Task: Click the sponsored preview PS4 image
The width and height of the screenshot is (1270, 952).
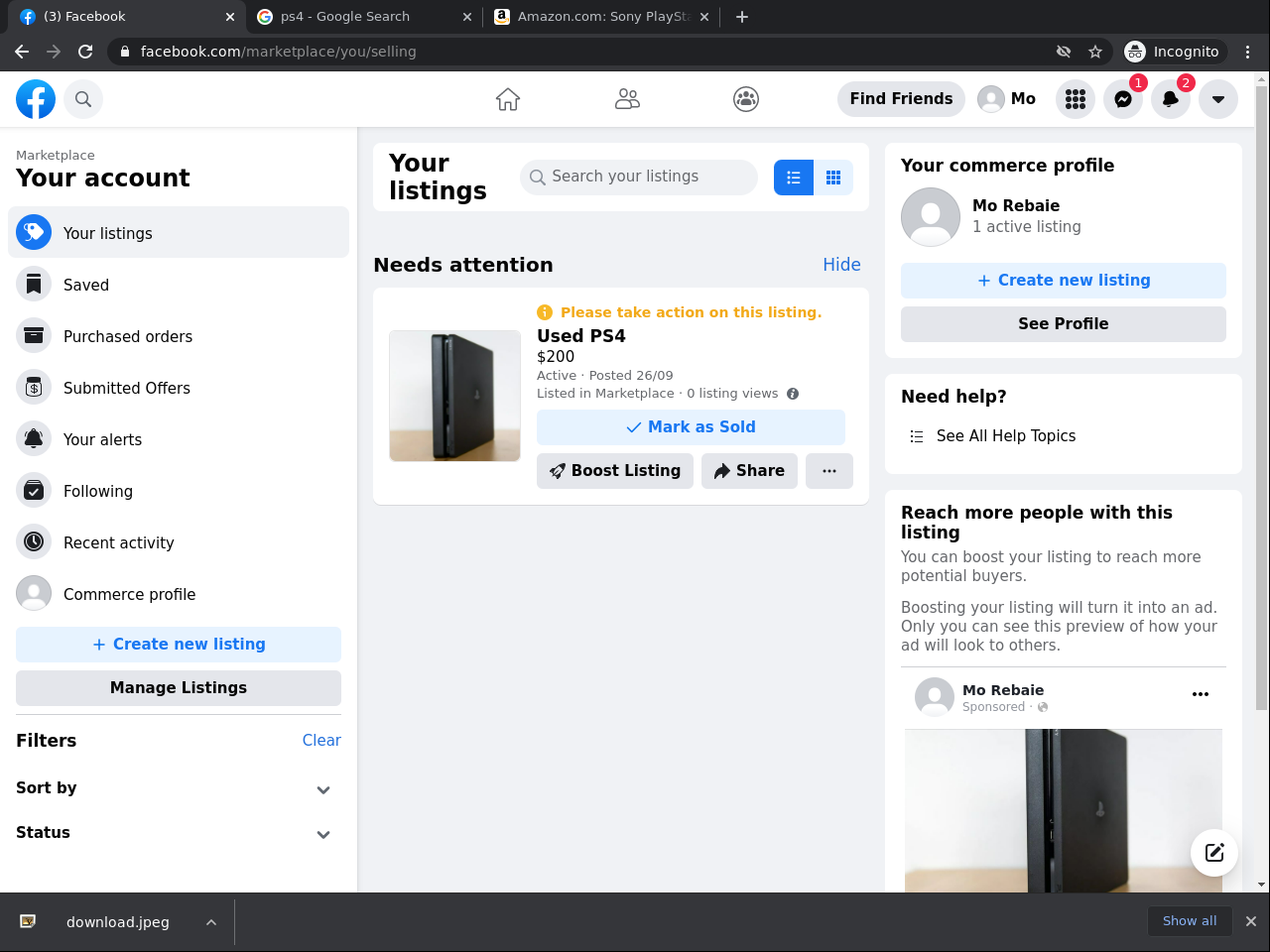Action: pos(1064,810)
